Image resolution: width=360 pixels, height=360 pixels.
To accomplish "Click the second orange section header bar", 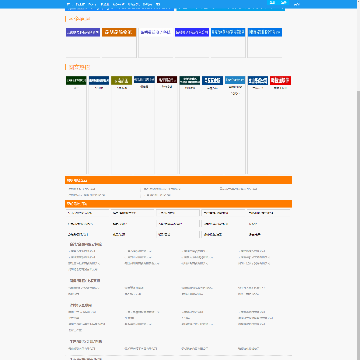I will point(178,204).
